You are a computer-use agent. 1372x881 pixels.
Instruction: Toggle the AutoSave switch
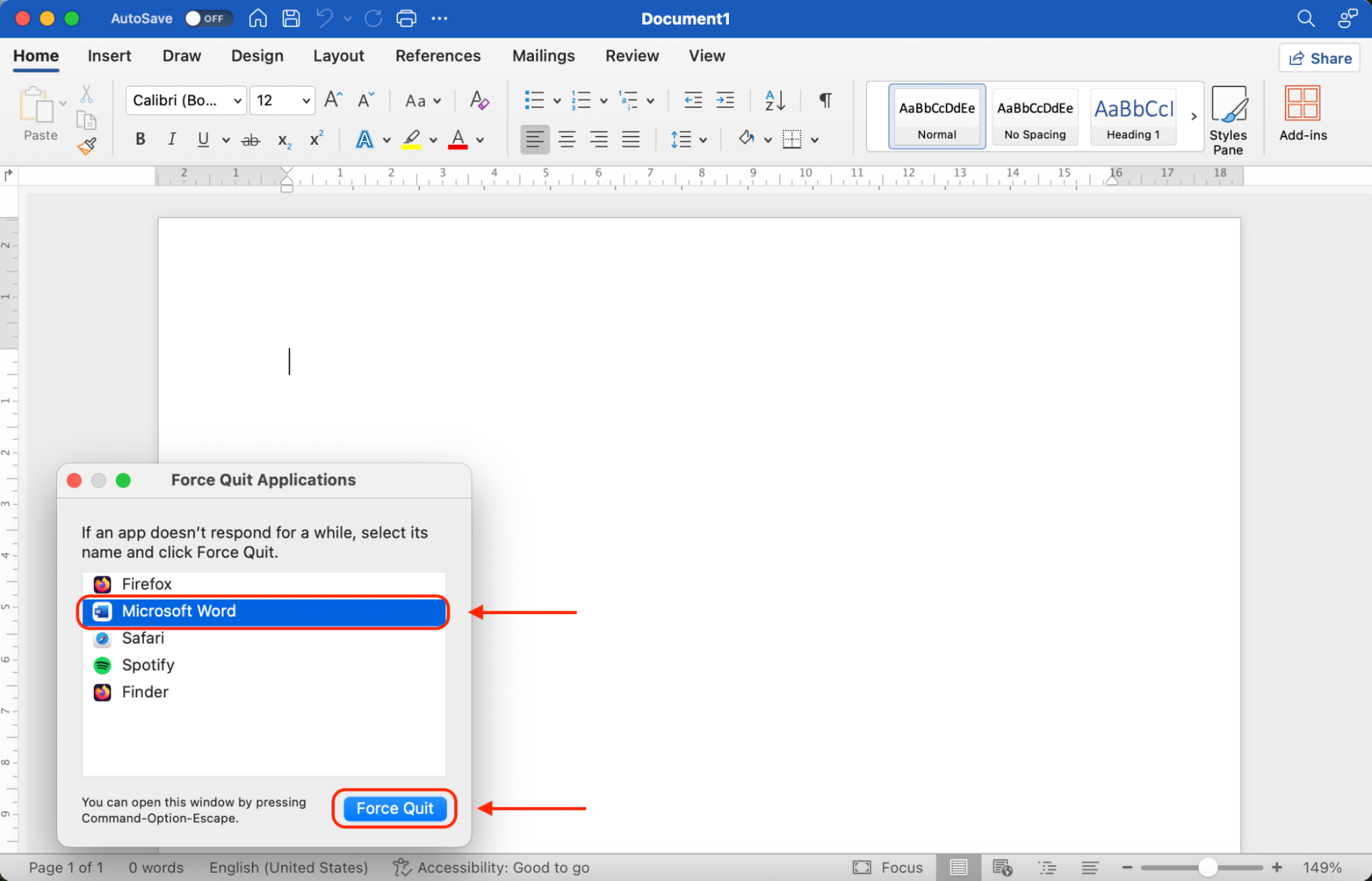point(208,19)
